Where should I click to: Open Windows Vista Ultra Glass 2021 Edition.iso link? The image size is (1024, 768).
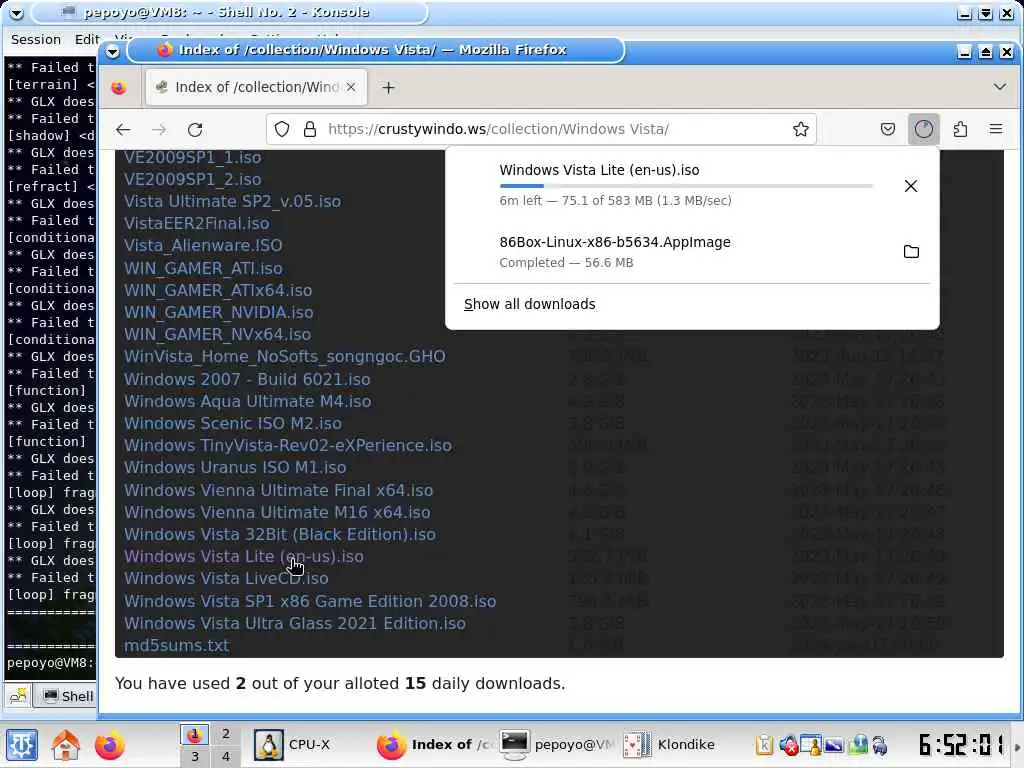pyautogui.click(x=295, y=623)
